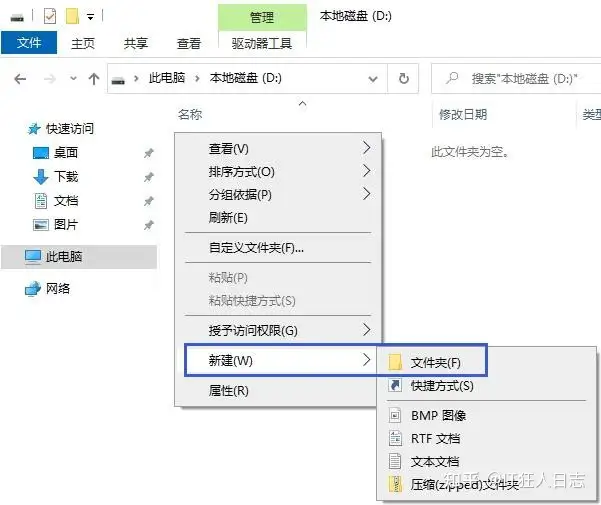Screen dimensions: 601x505
Task: Go forward with the right arrow
Action: pyautogui.click(x=50, y=79)
